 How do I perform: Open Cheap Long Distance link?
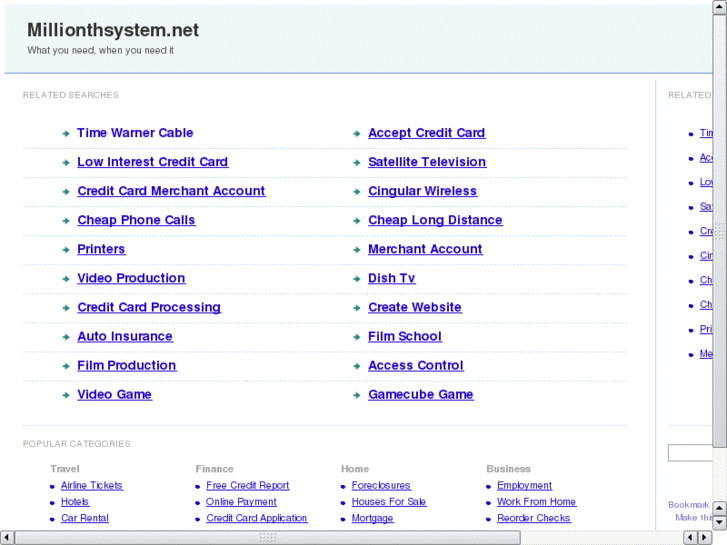click(x=435, y=220)
